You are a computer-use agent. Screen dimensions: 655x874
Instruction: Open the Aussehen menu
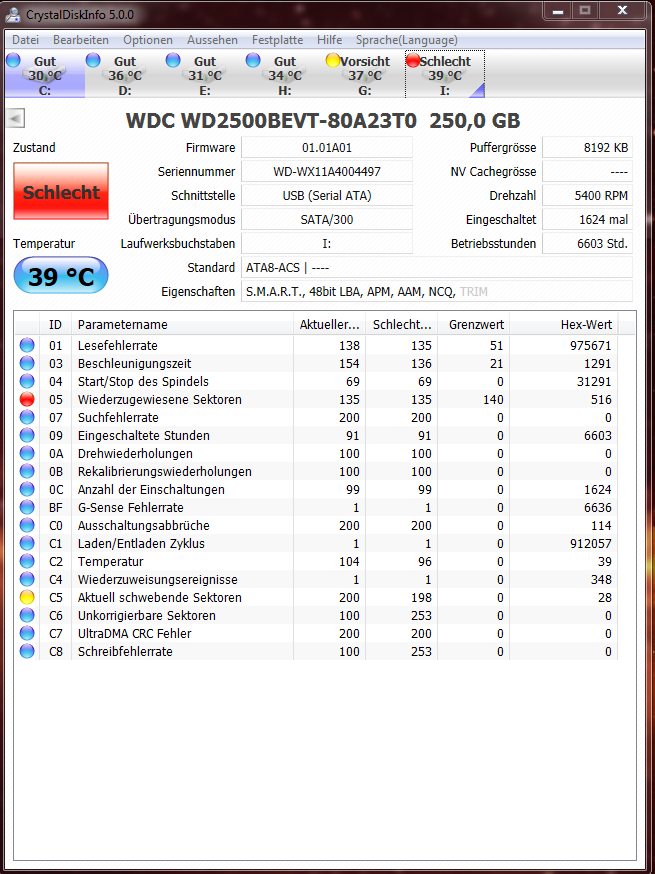tap(212, 40)
